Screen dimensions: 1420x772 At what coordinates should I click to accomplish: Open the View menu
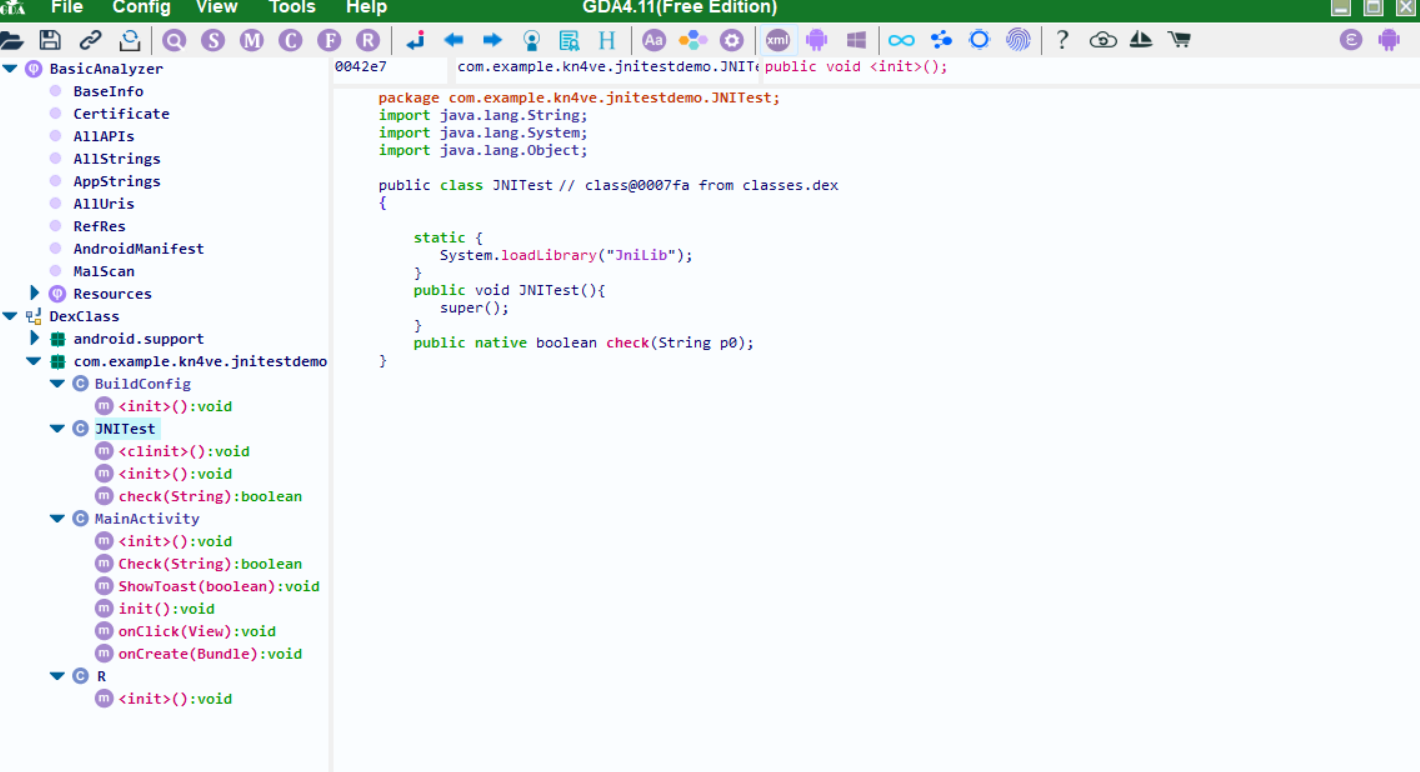point(217,8)
